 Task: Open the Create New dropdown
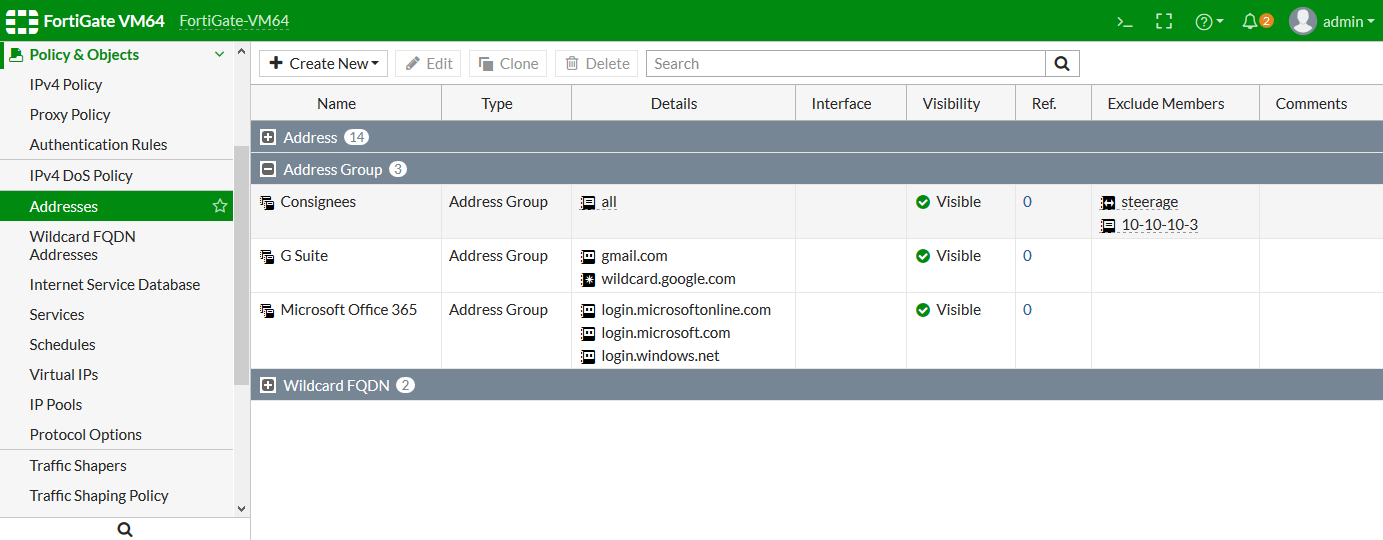point(325,64)
